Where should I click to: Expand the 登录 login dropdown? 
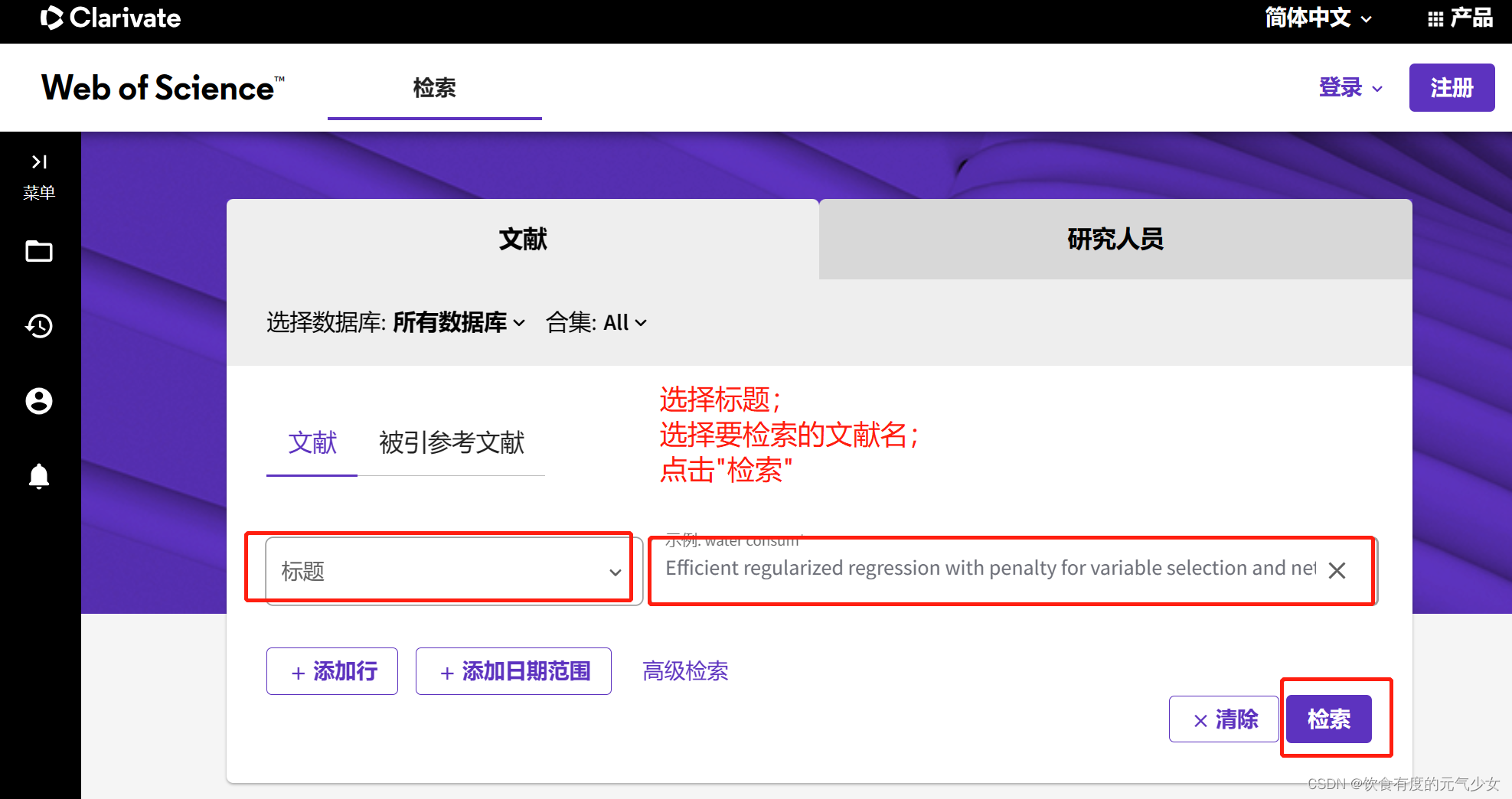click(1350, 88)
